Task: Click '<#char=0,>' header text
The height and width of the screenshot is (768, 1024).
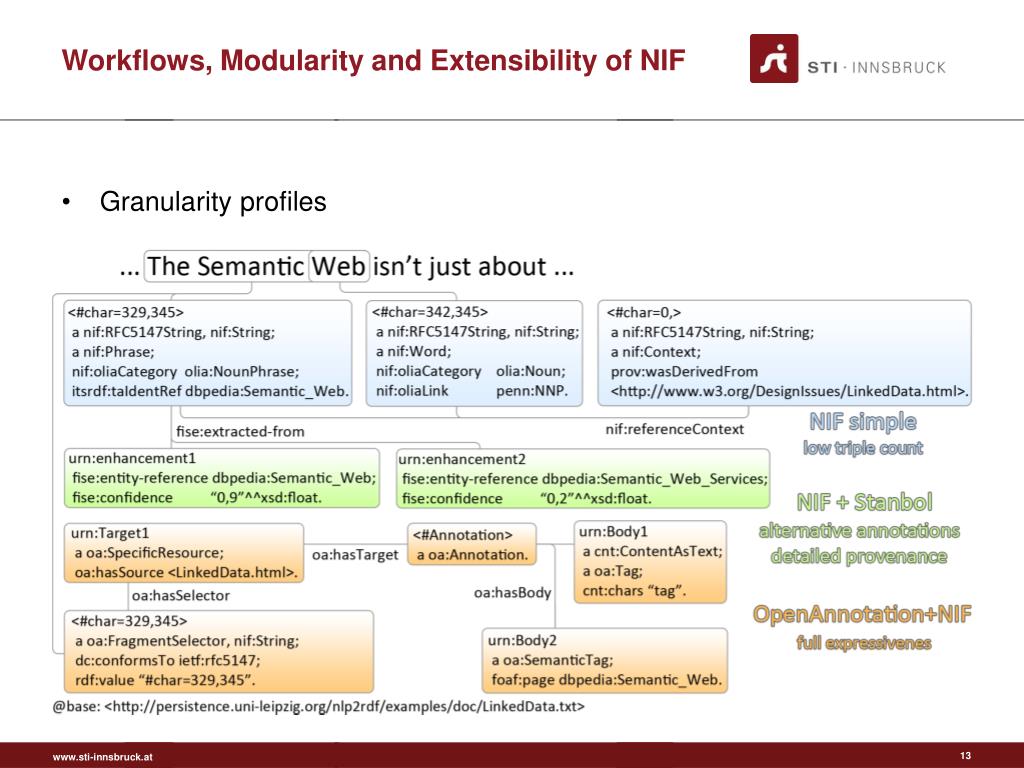Action: (x=644, y=312)
